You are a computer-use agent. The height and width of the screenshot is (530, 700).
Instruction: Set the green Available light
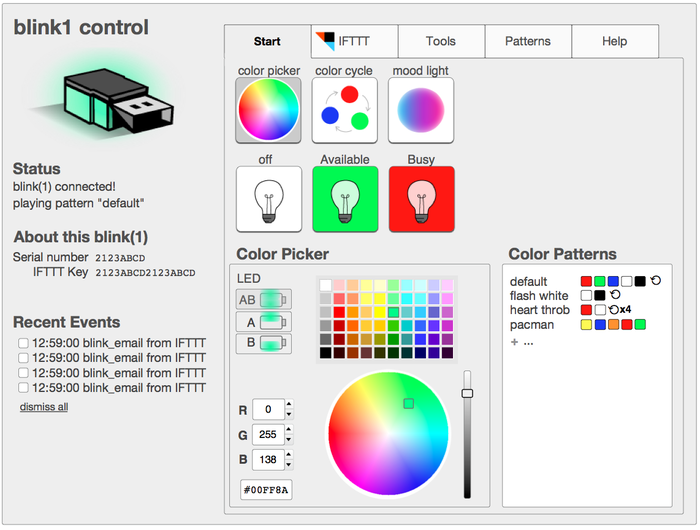pyautogui.click(x=345, y=199)
